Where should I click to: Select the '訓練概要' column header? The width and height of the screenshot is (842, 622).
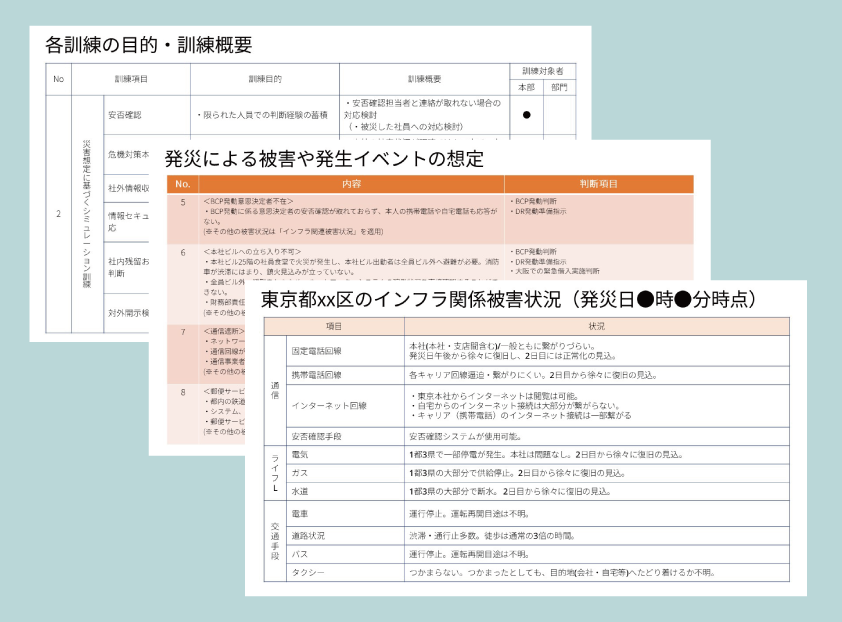(x=424, y=79)
